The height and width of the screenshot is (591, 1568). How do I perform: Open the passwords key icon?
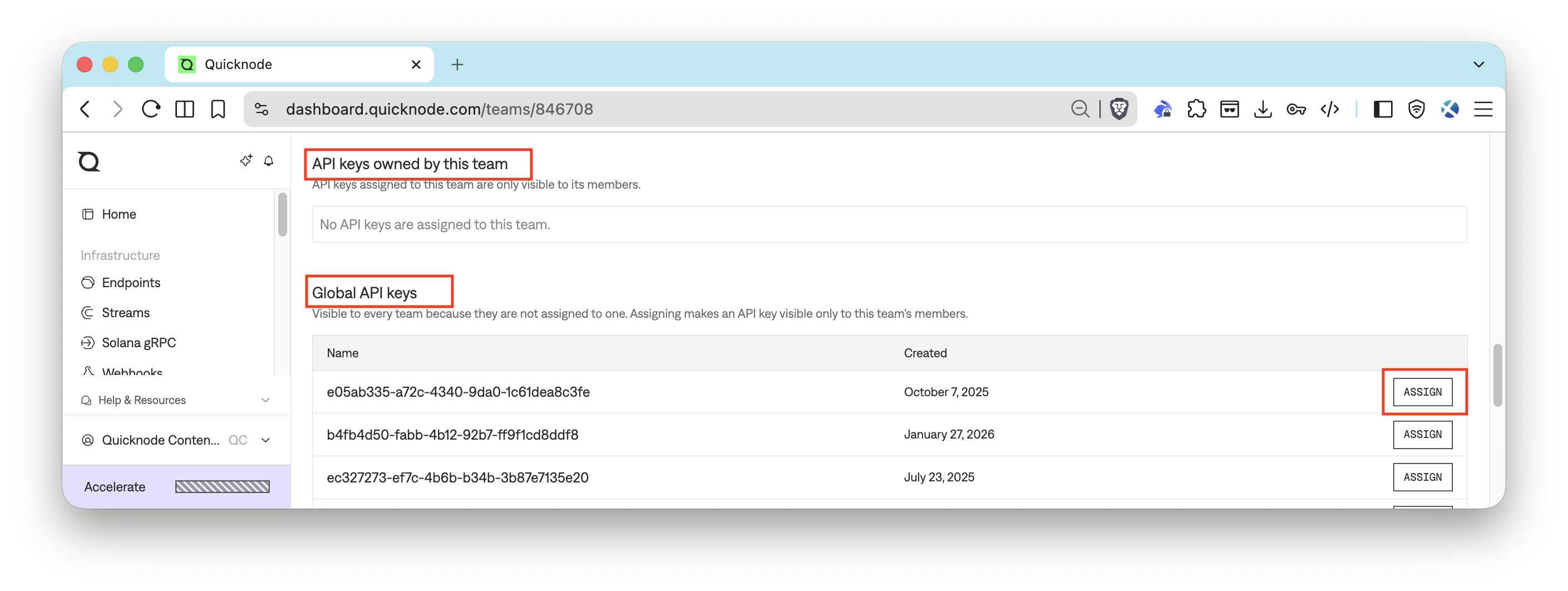tap(1296, 109)
